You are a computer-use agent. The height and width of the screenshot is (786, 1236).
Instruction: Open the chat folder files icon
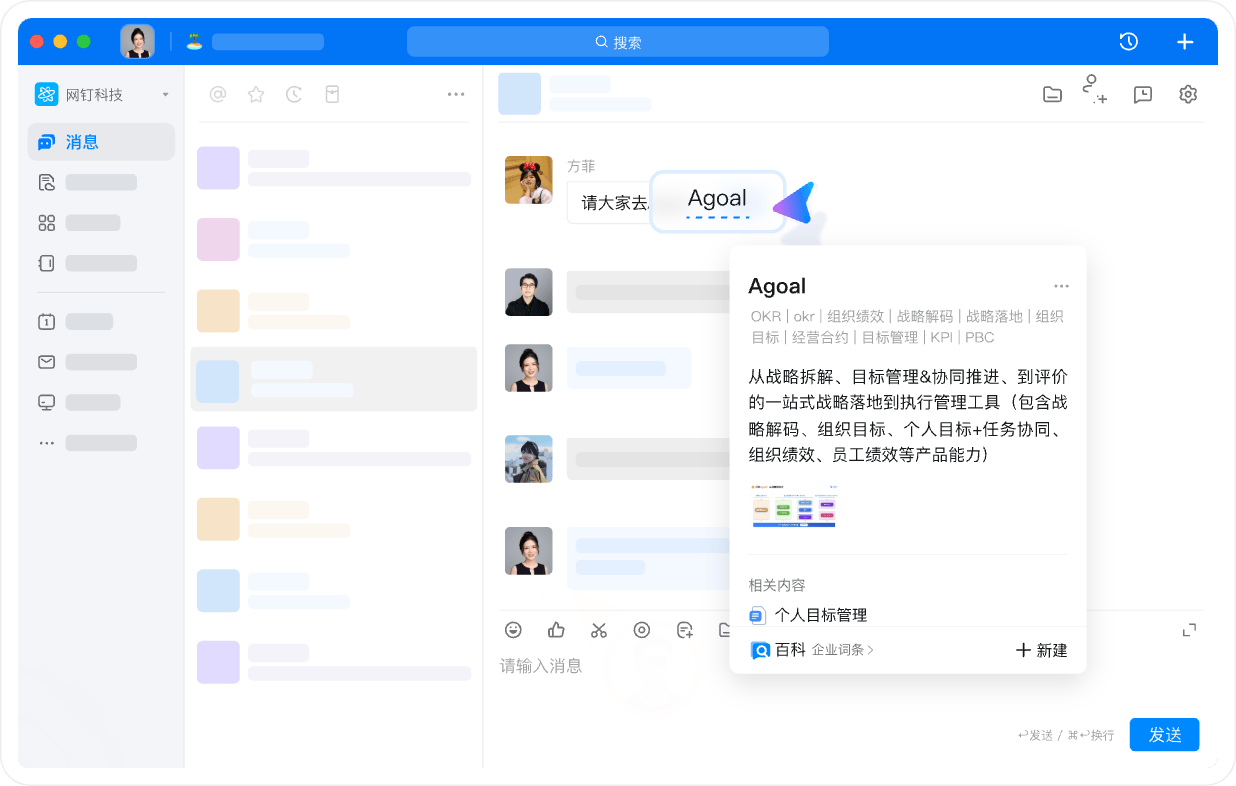click(x=1052, y=94)
